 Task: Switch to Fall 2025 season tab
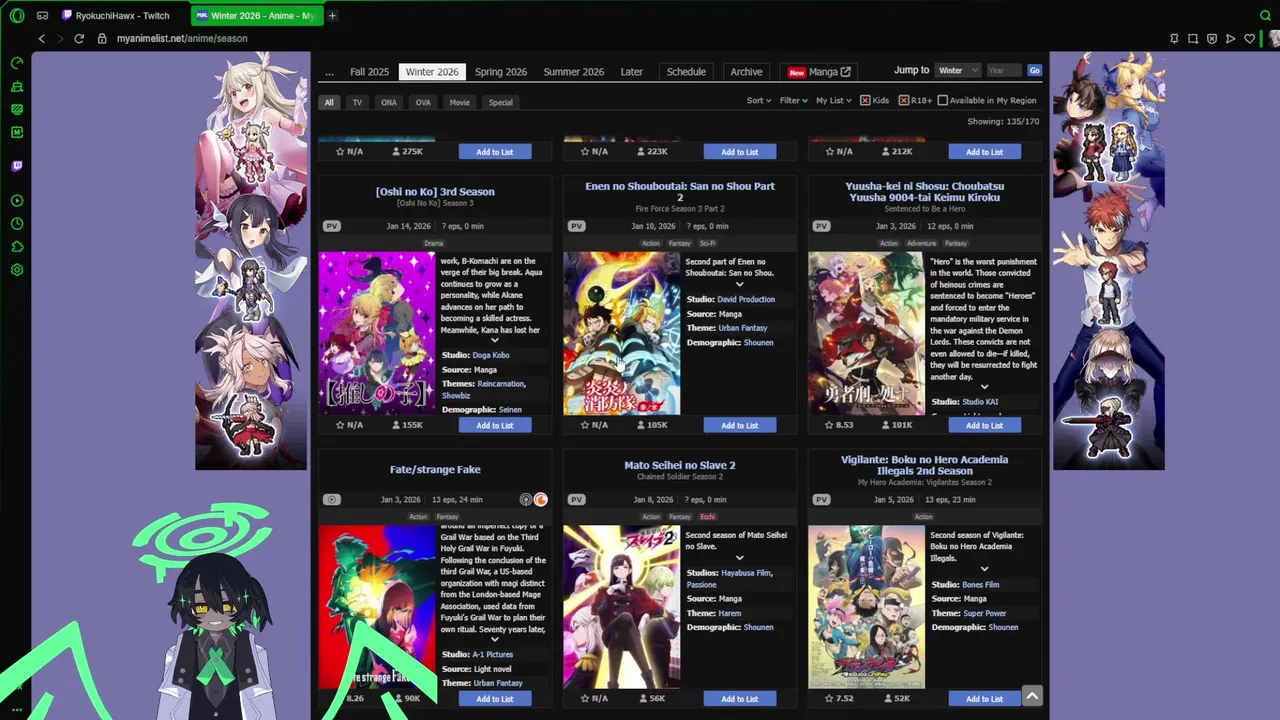click(369, 72)
